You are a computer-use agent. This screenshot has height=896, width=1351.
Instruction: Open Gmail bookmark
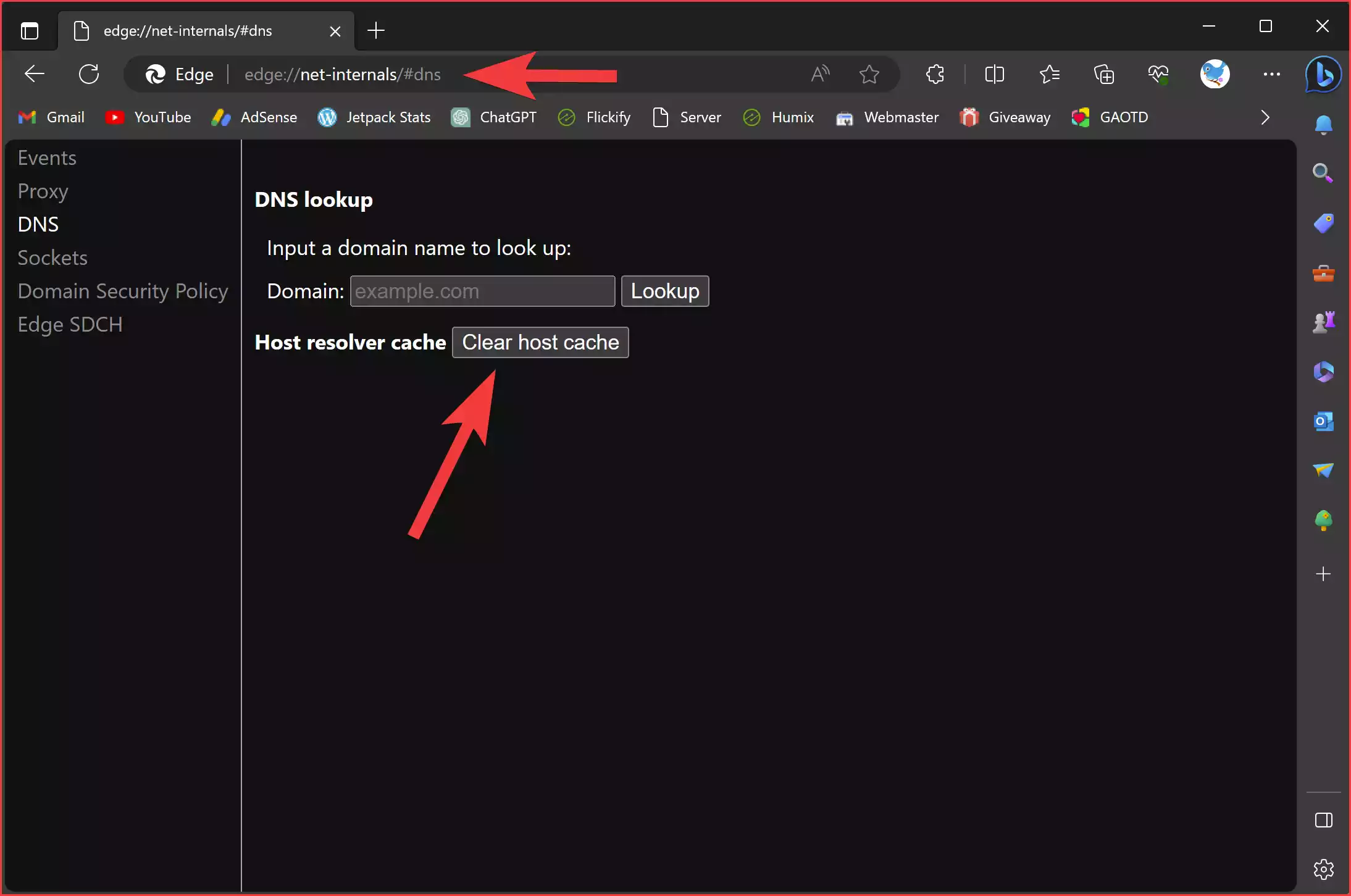(x=51, y=117)
